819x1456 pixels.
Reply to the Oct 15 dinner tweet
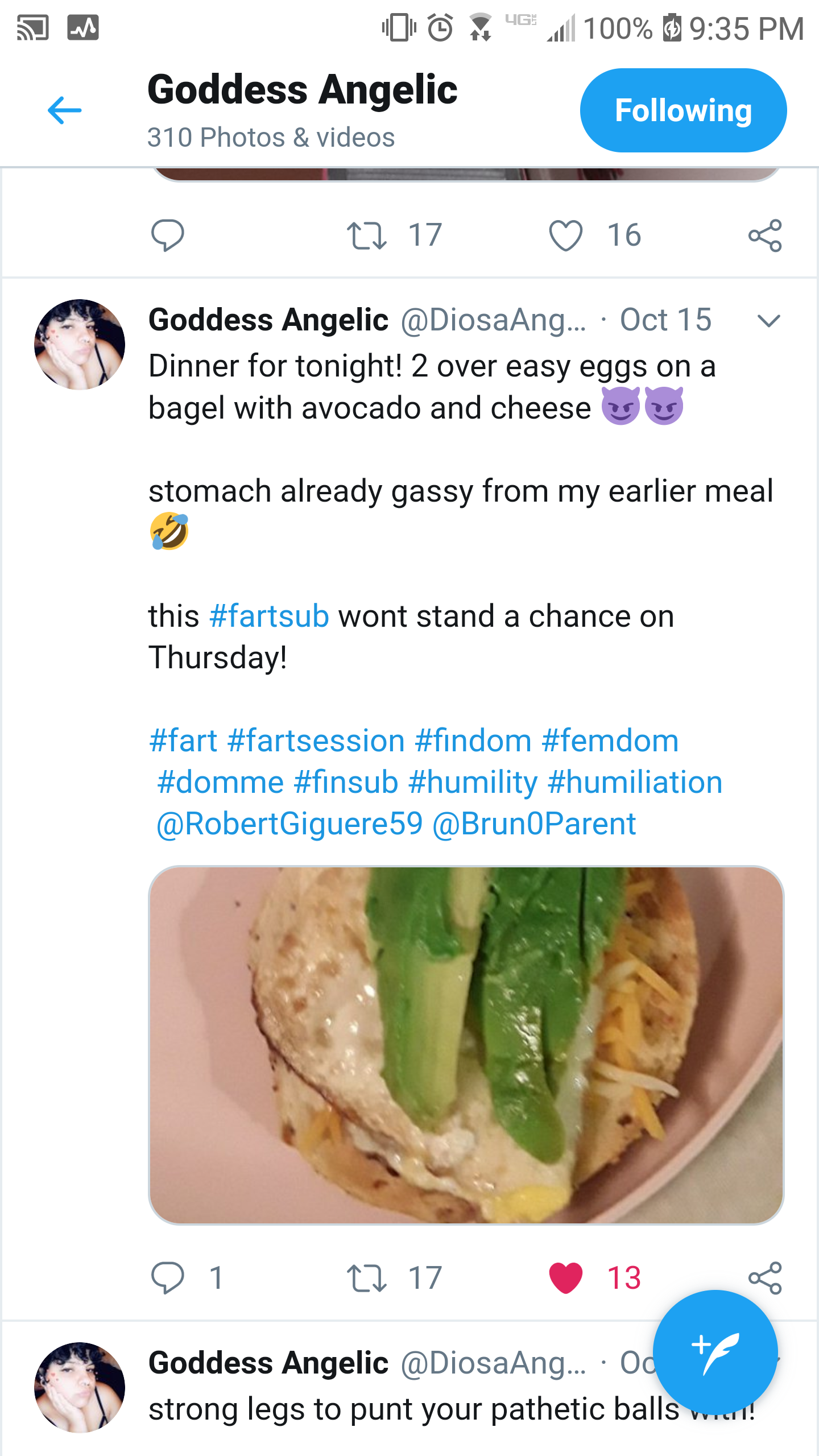pyautogui.click(x=167, y=1278)
